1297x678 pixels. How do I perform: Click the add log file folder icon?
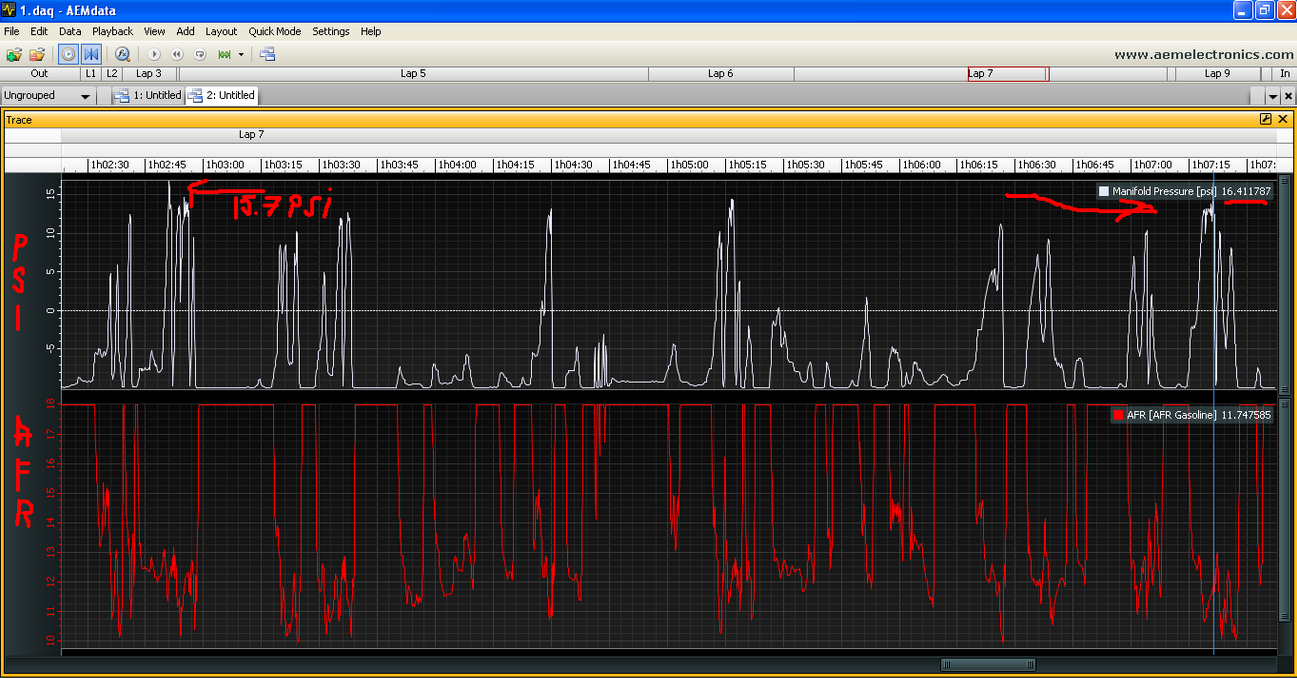pos(14,54)
